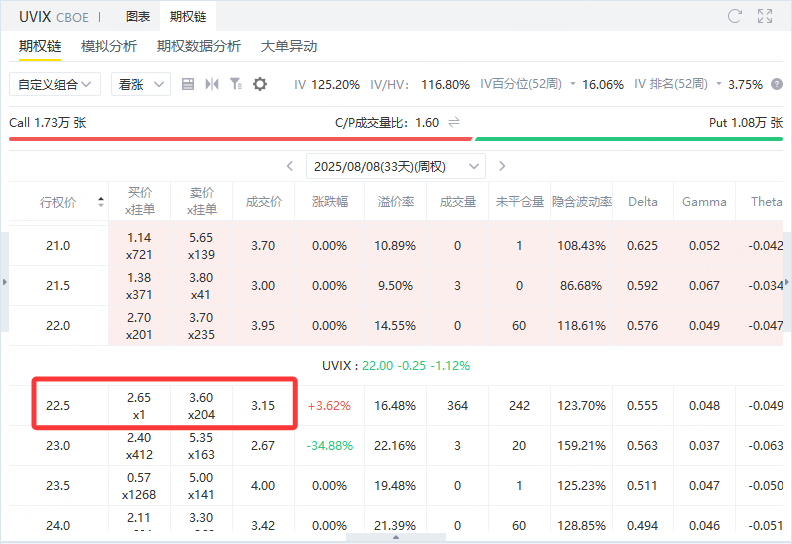Click the fullscreen expand icon
Image resolution: width=792 pixels, height=544 pixels.
point(765,16)
